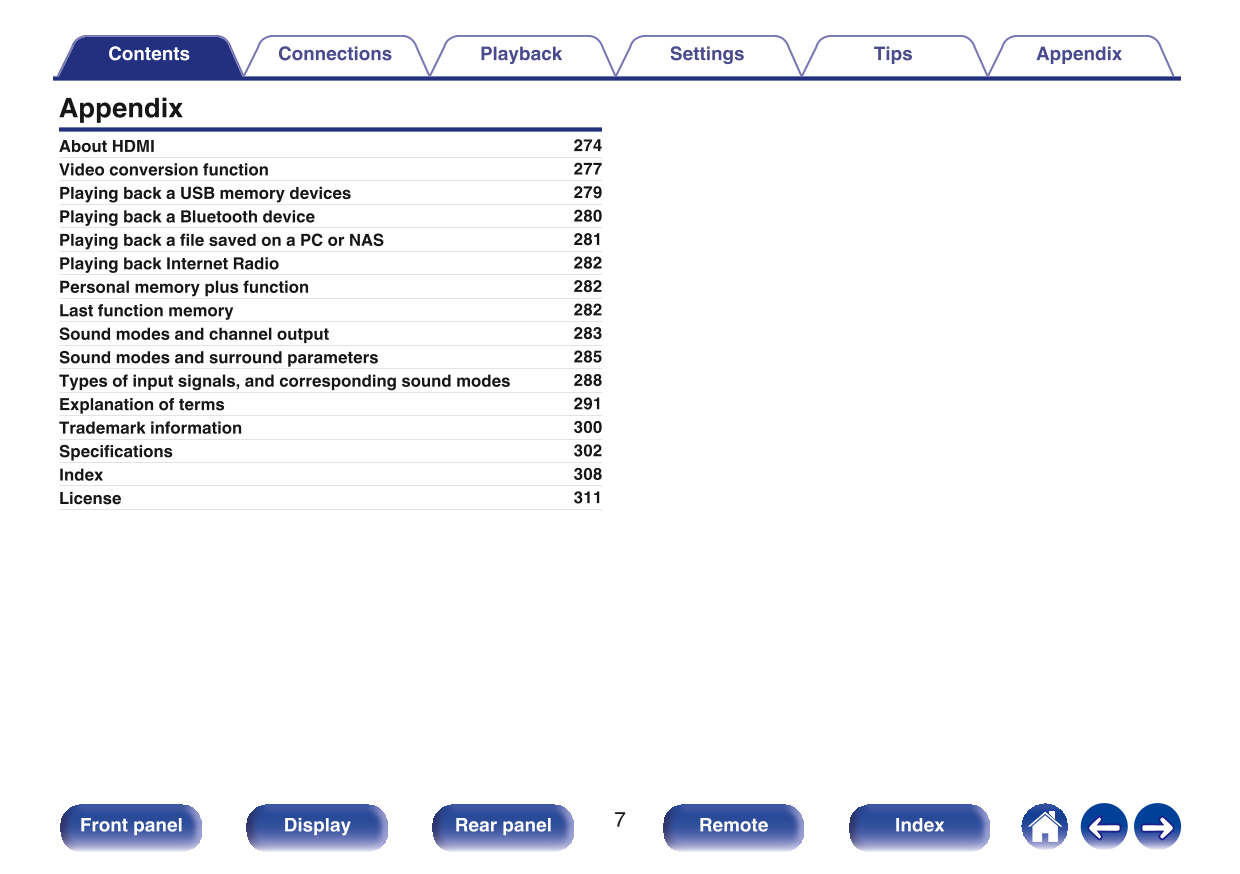Click the Index button in bottom bar

pos(918,826)
